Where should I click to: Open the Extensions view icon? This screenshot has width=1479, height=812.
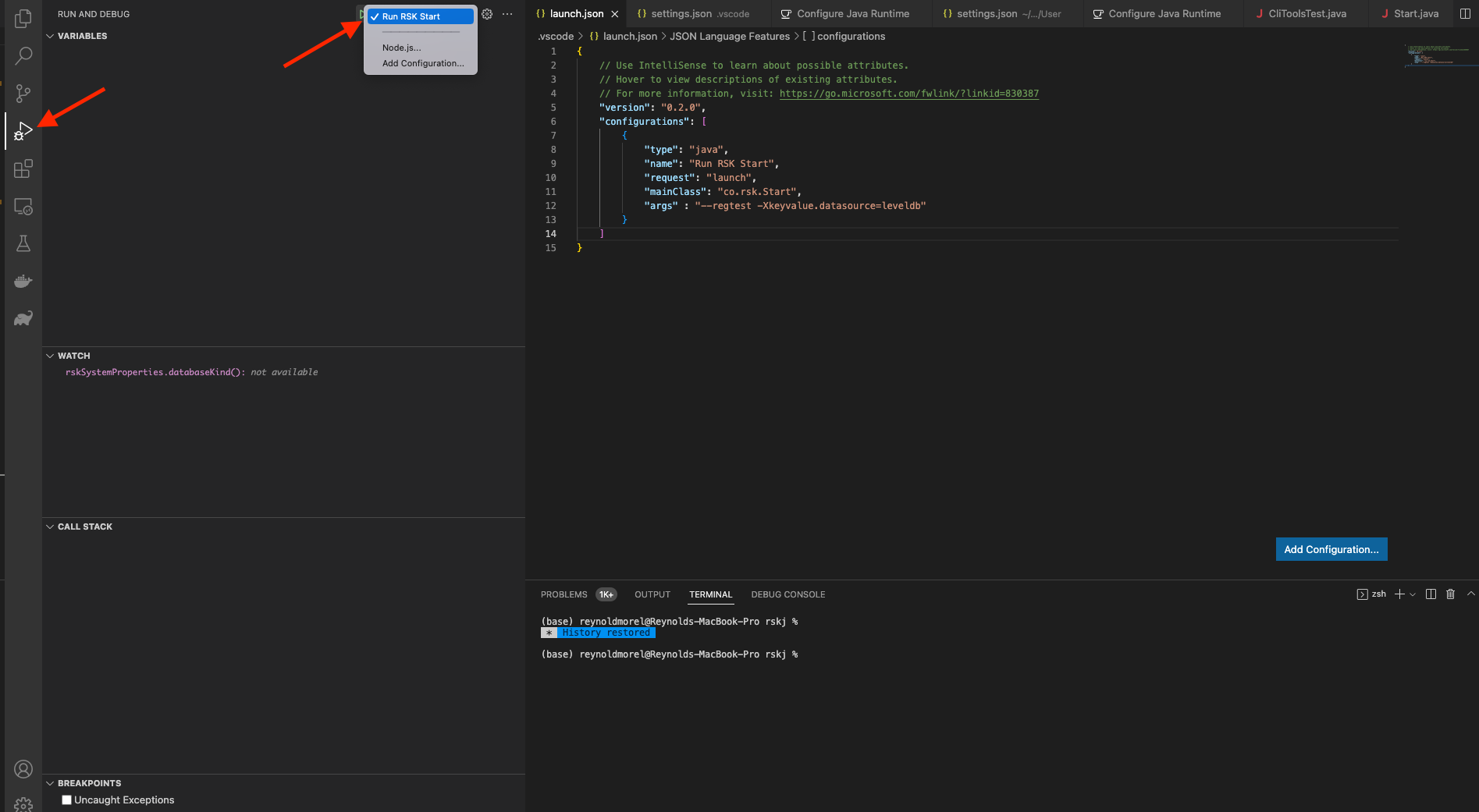[x=23, y=168]
